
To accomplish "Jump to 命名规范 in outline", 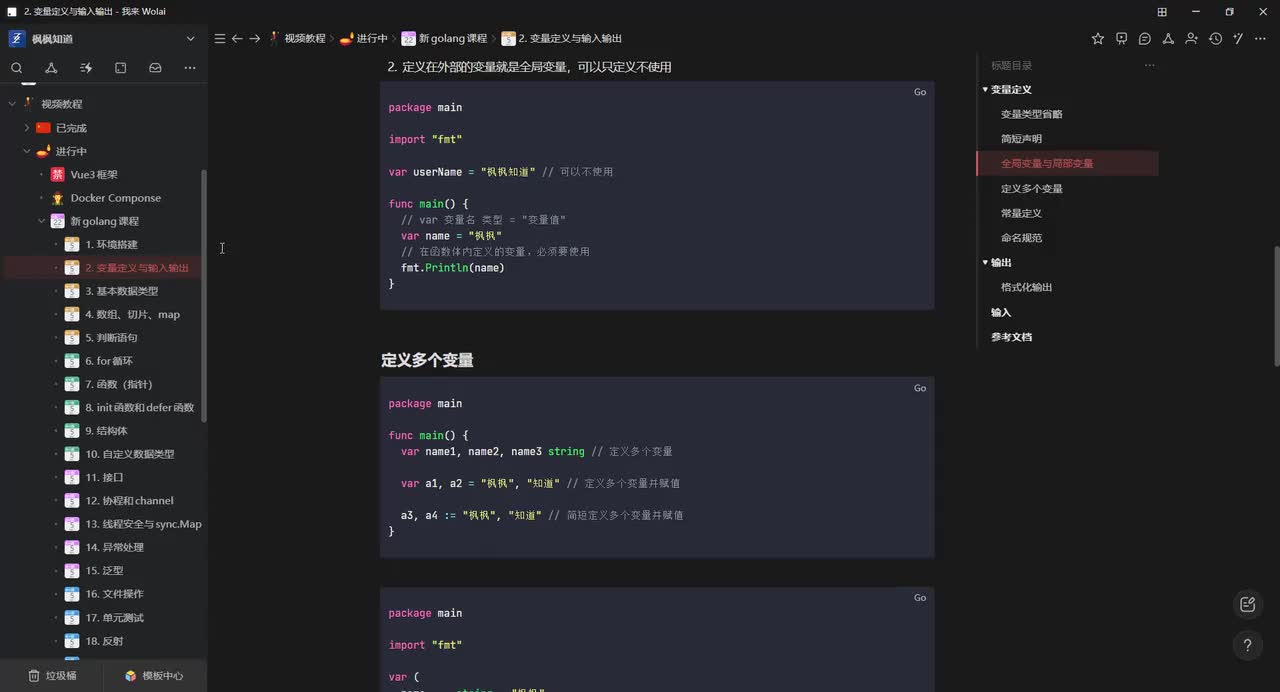I will pos(1021,238).
